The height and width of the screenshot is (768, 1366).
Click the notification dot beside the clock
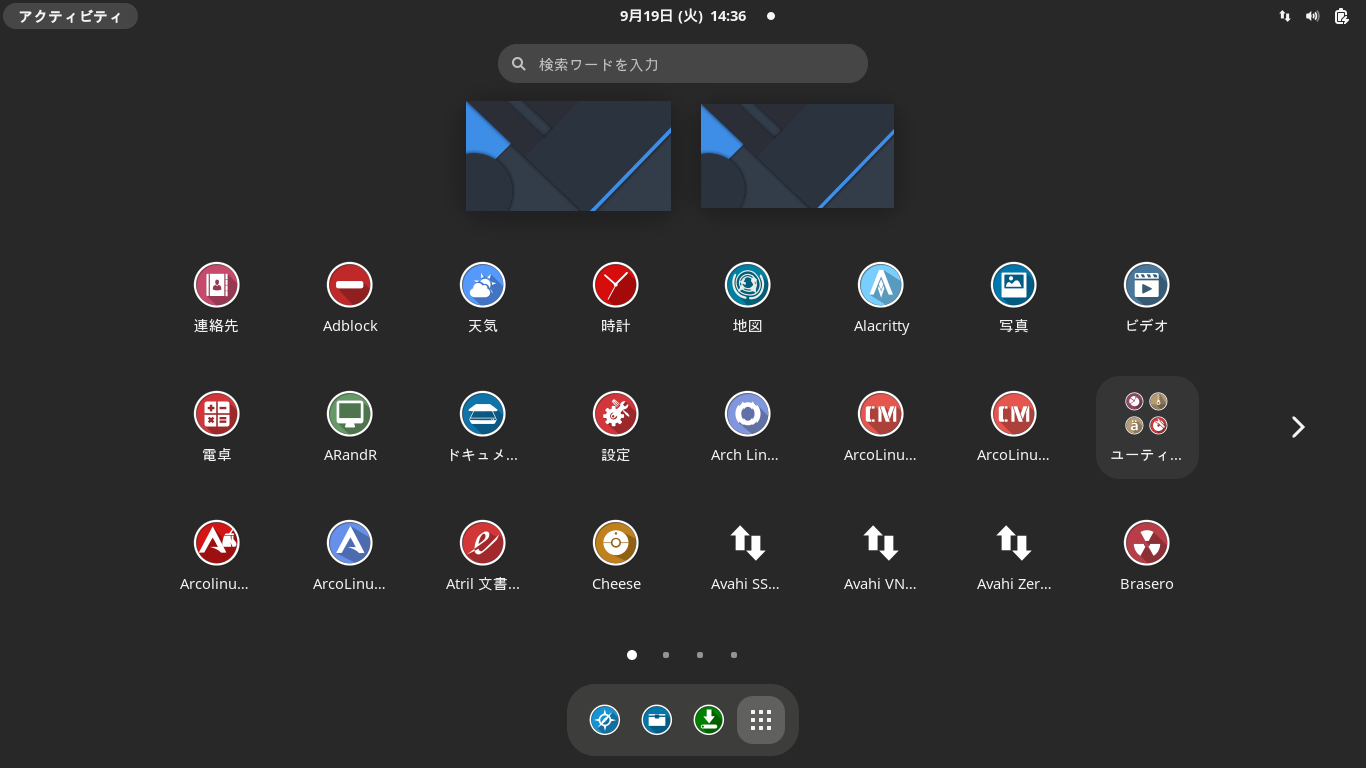pos(771,16)
